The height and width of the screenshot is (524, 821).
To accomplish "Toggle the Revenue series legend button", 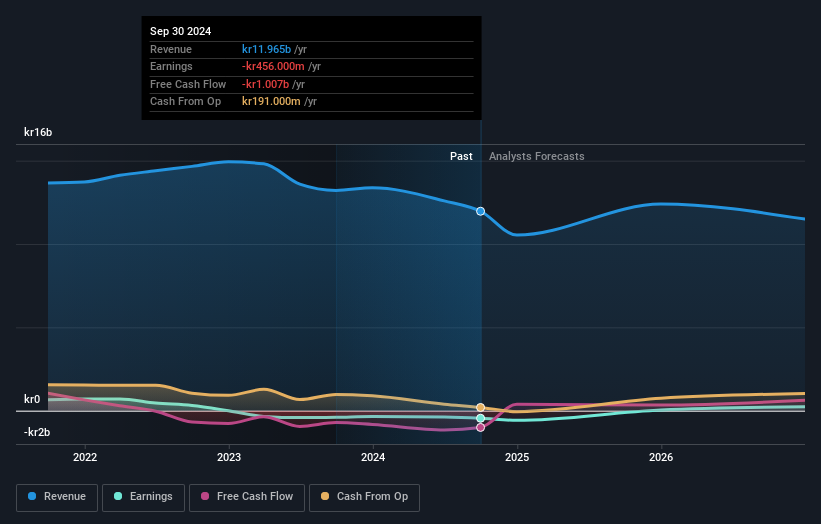I will [x=57, y=497].
